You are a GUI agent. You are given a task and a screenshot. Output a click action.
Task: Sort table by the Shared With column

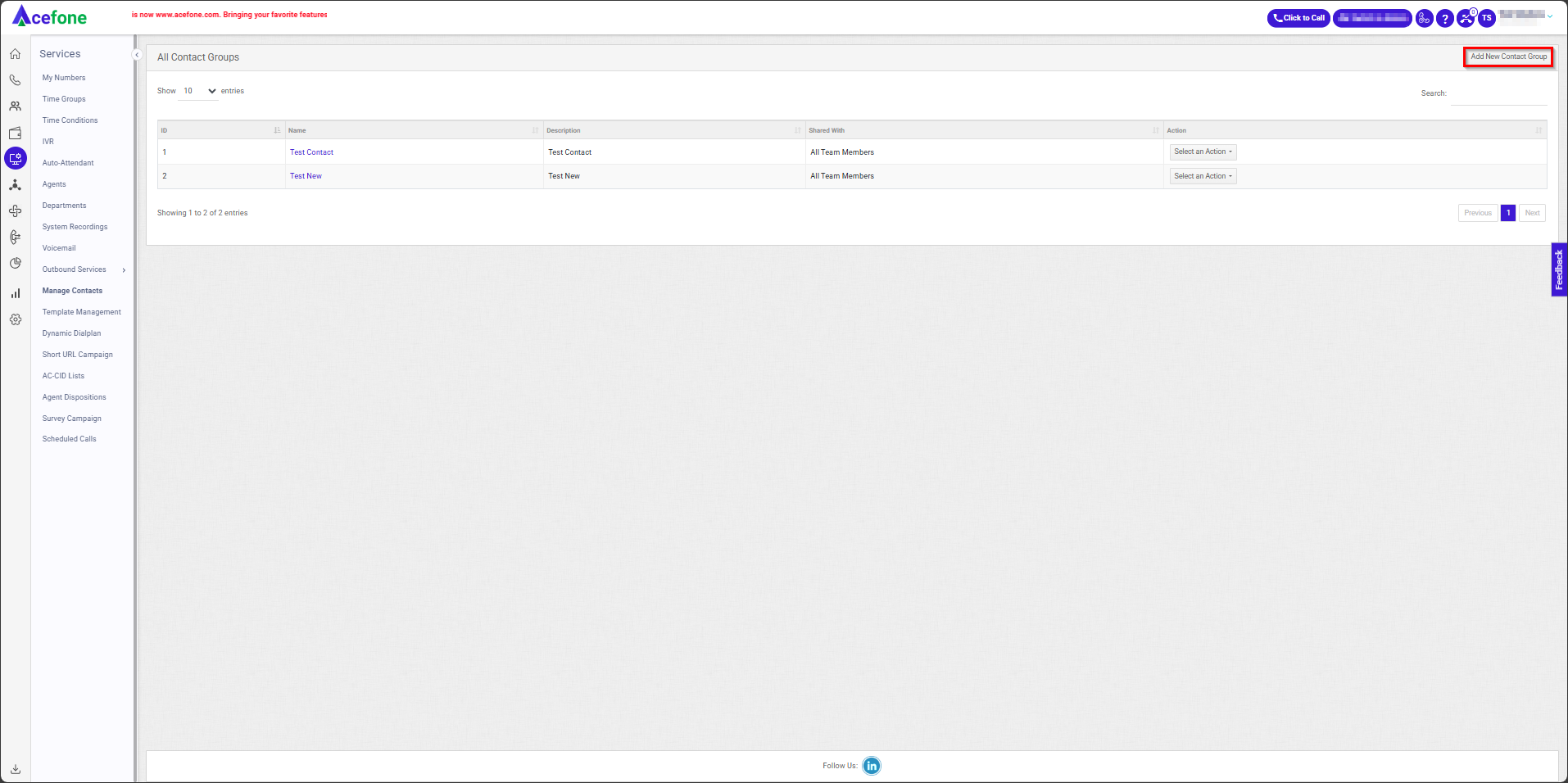pos(984,130)
